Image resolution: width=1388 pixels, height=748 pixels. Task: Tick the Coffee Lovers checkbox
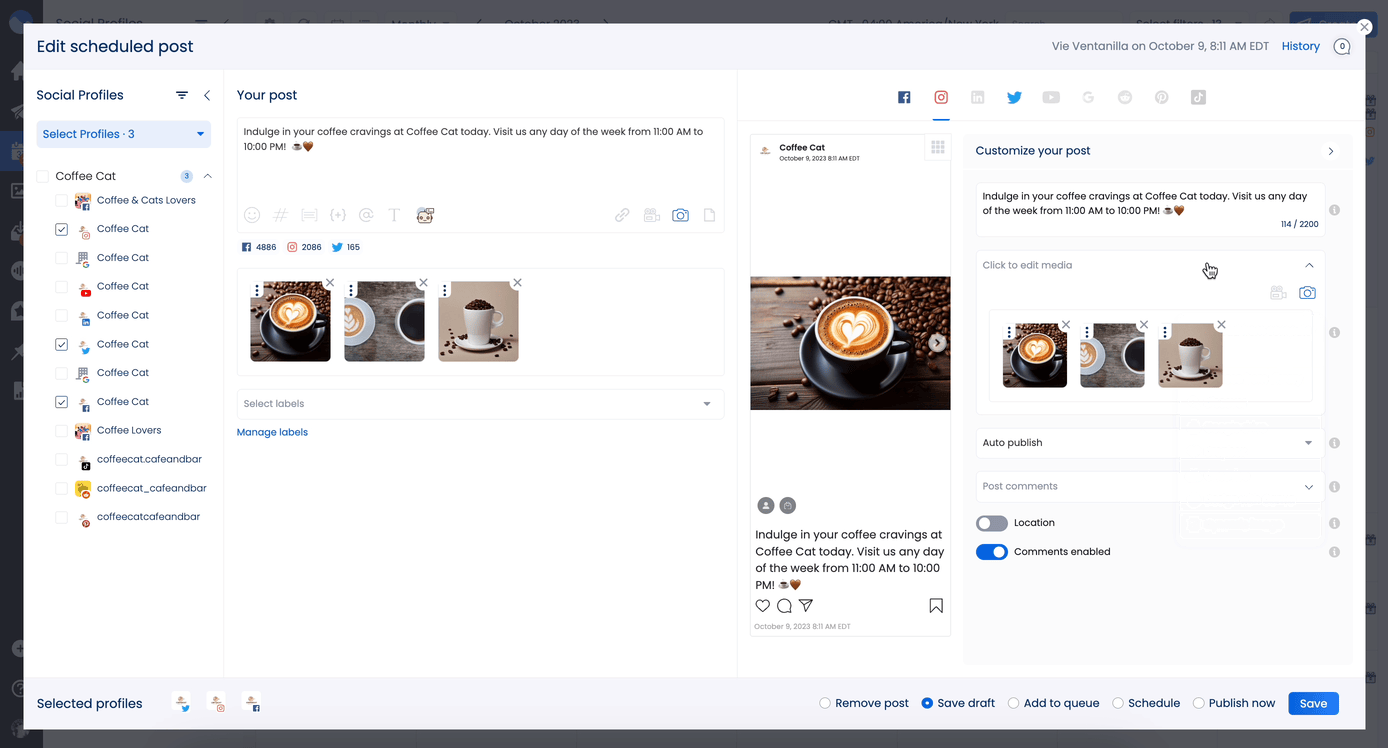coord(61,431)
